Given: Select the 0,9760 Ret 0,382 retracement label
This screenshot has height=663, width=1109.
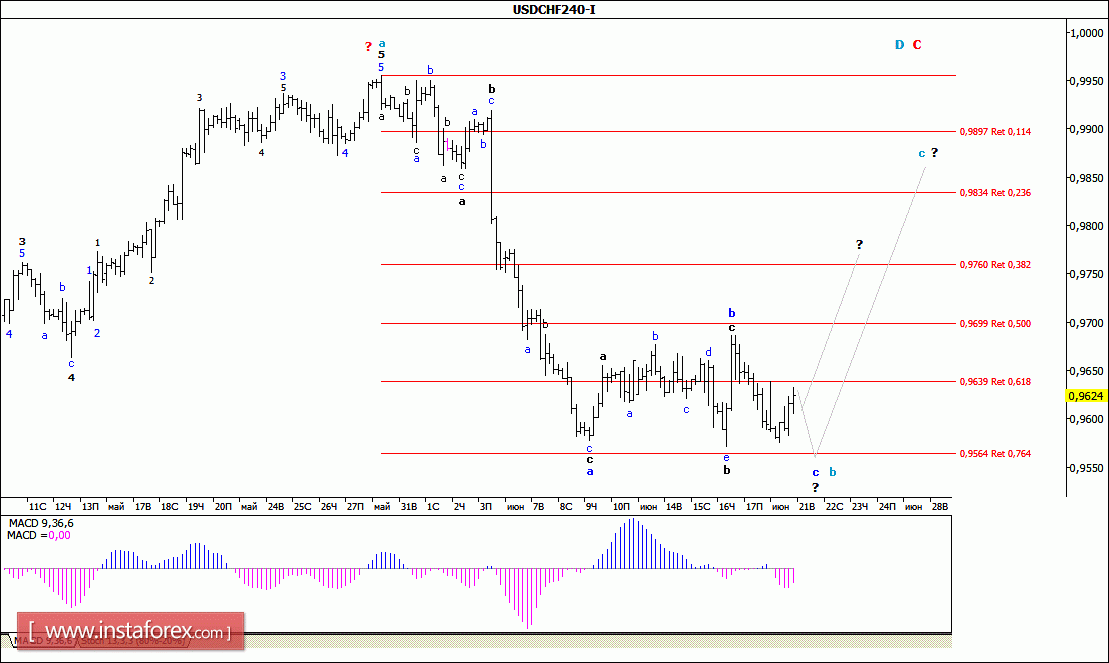Looking at the screenshot, I should point(995,265).
